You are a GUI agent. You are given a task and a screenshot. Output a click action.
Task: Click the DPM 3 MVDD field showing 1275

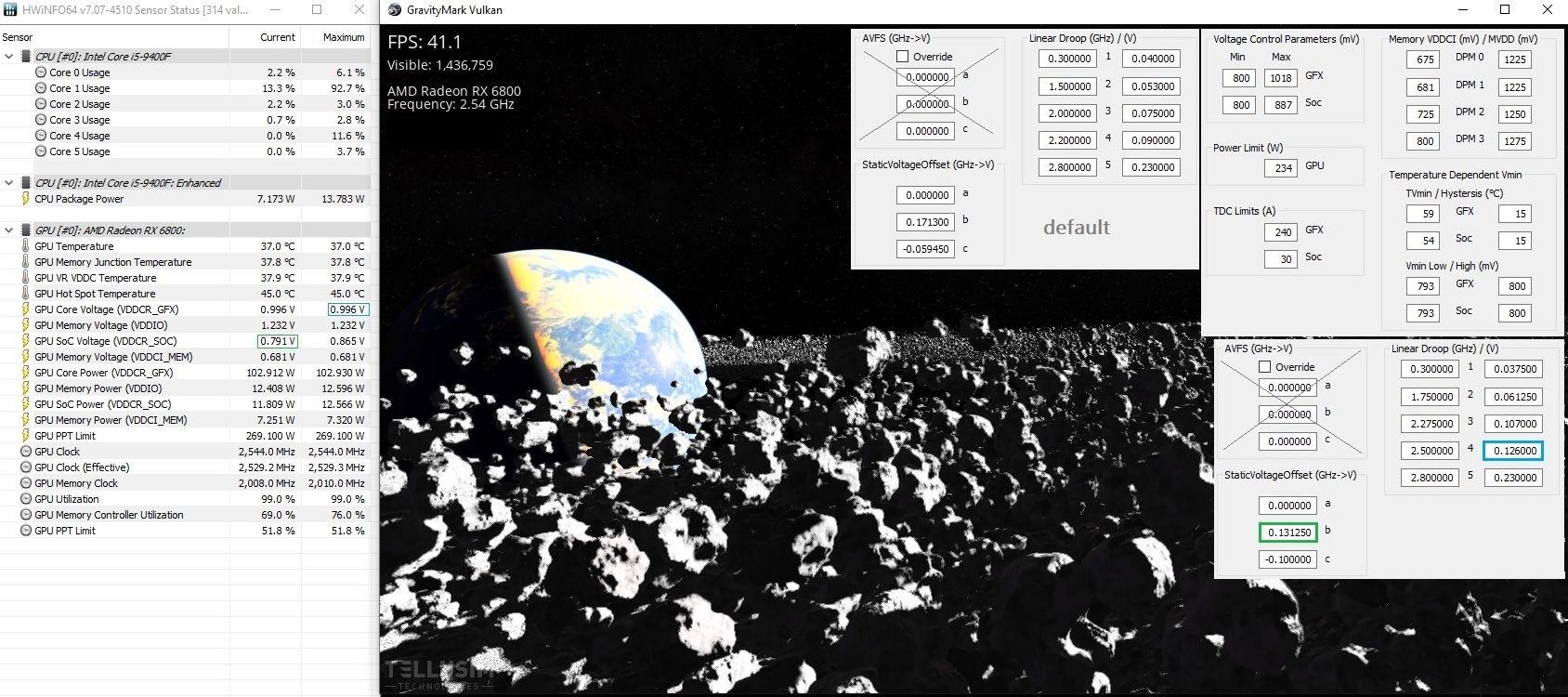coord(1514,141)
